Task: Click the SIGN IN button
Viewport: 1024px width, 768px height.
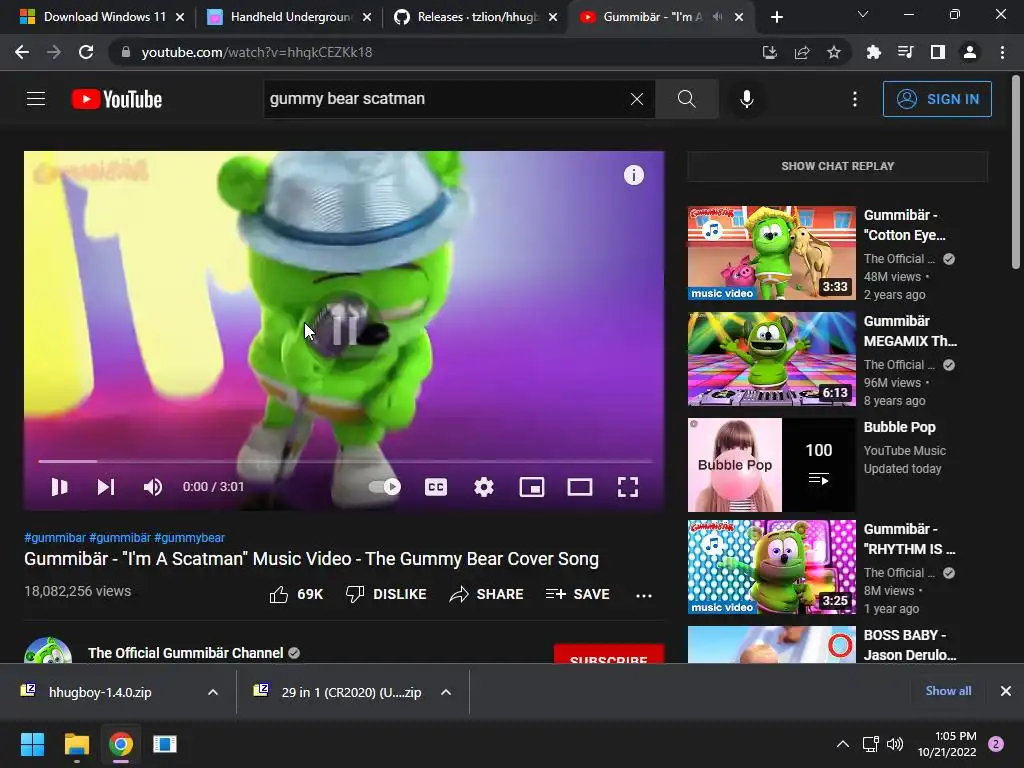Action: (937, 99)
